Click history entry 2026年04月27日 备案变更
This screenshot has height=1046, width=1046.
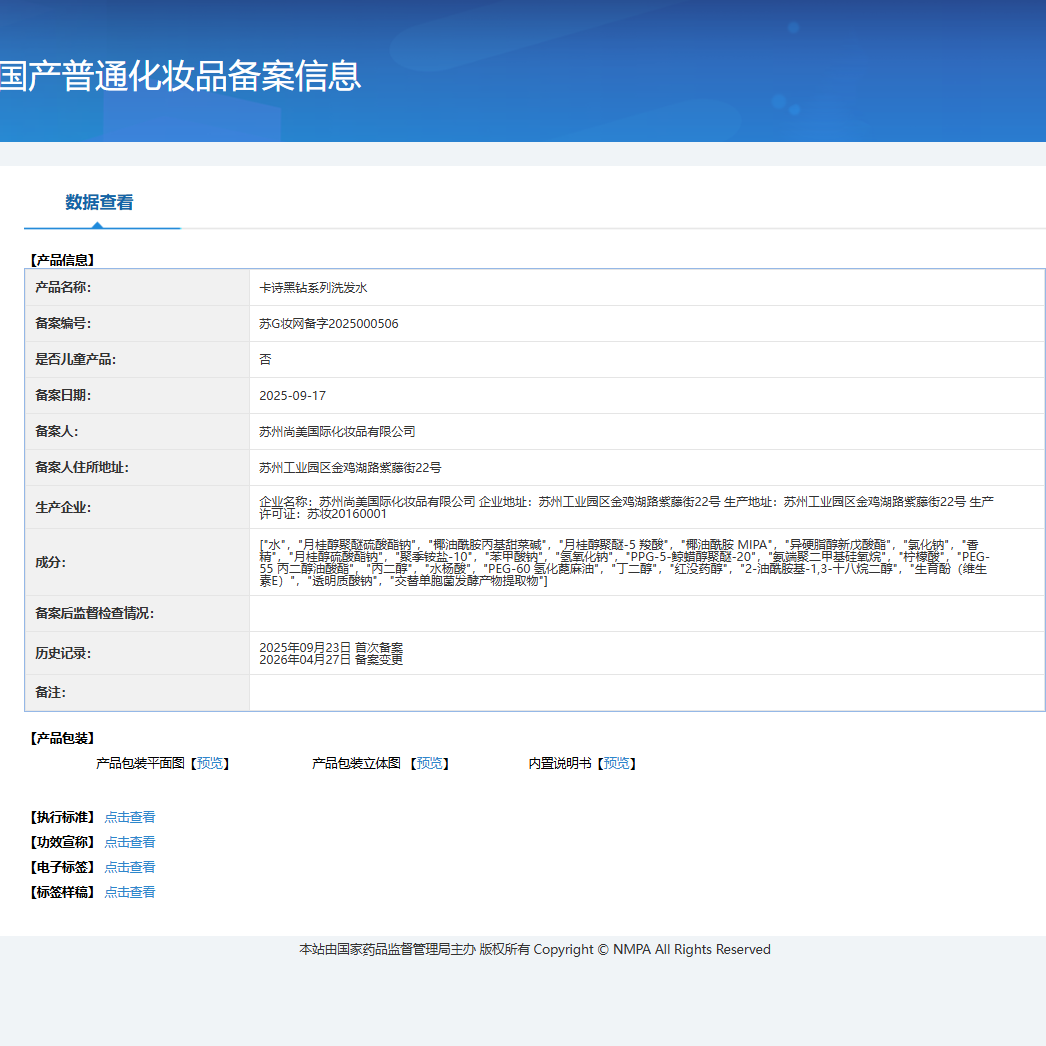331,660
